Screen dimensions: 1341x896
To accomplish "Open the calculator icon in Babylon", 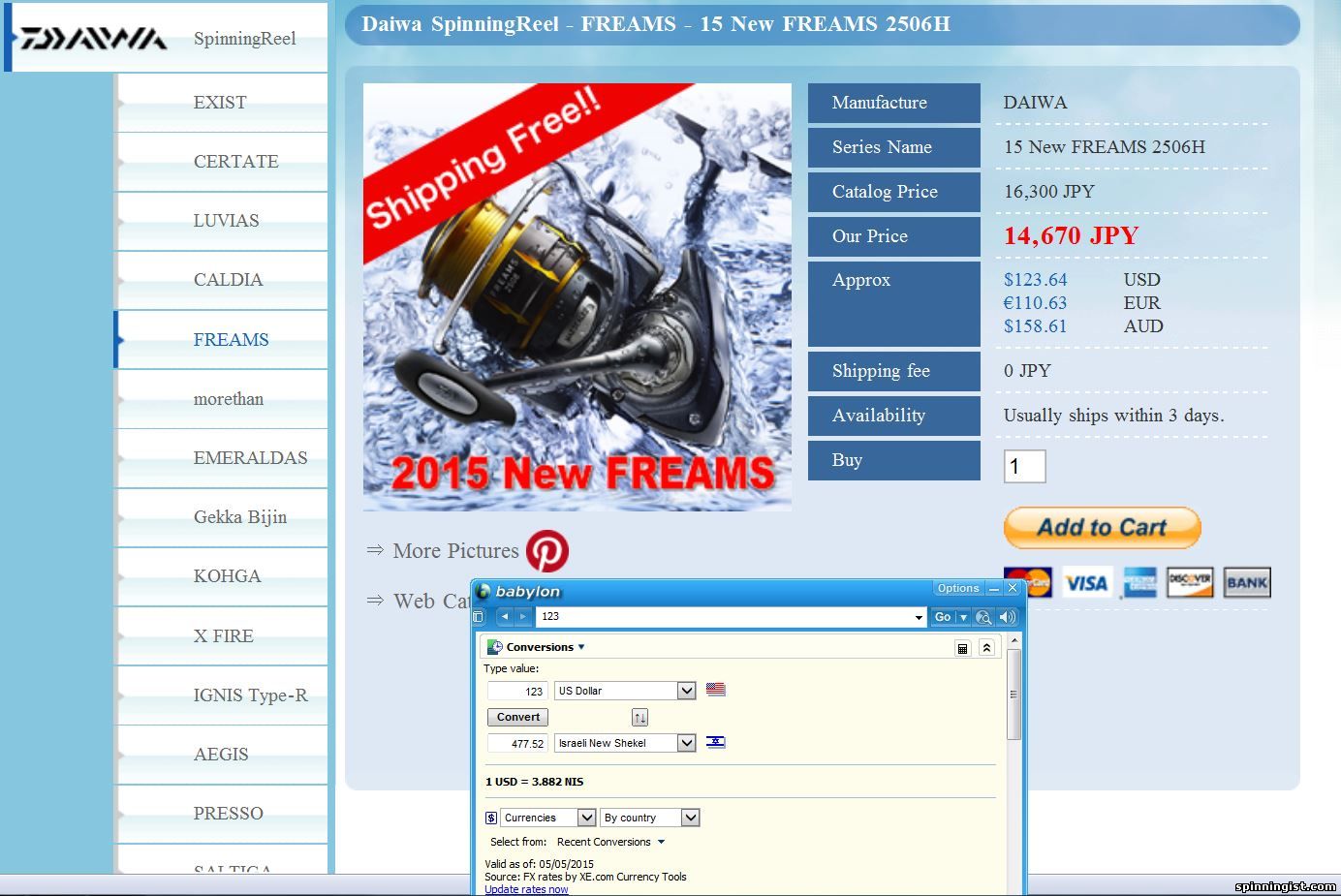I will pos(962,648).
